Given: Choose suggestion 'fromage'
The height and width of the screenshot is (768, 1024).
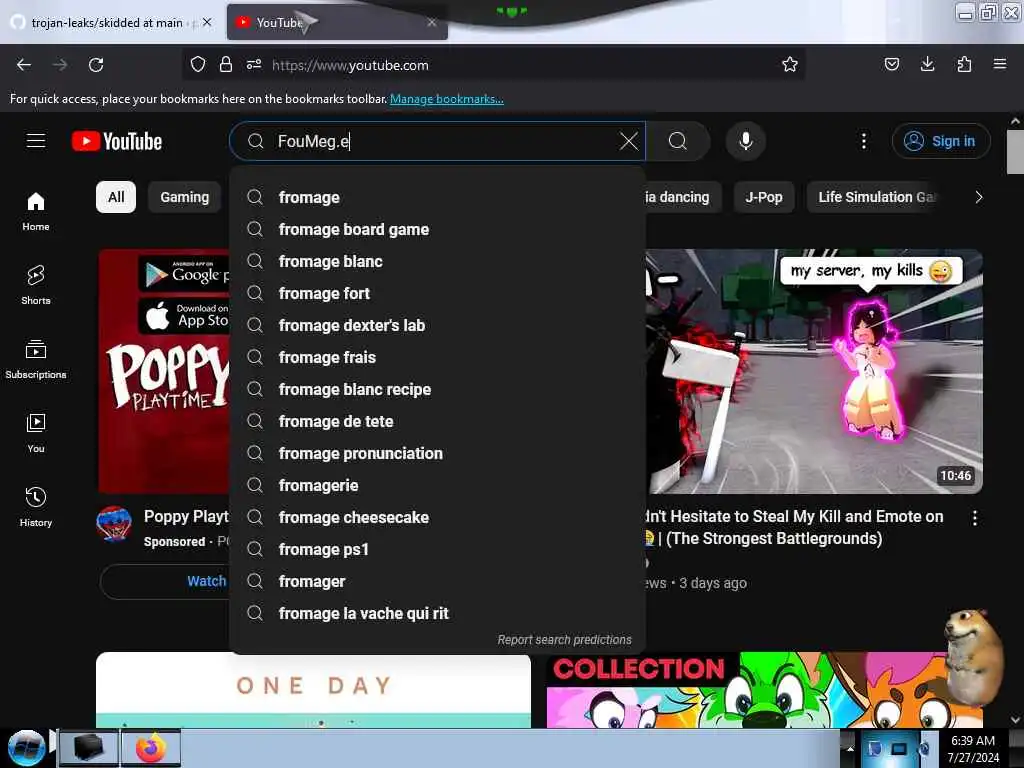Looking at the screenshot, I should [438, 197].
